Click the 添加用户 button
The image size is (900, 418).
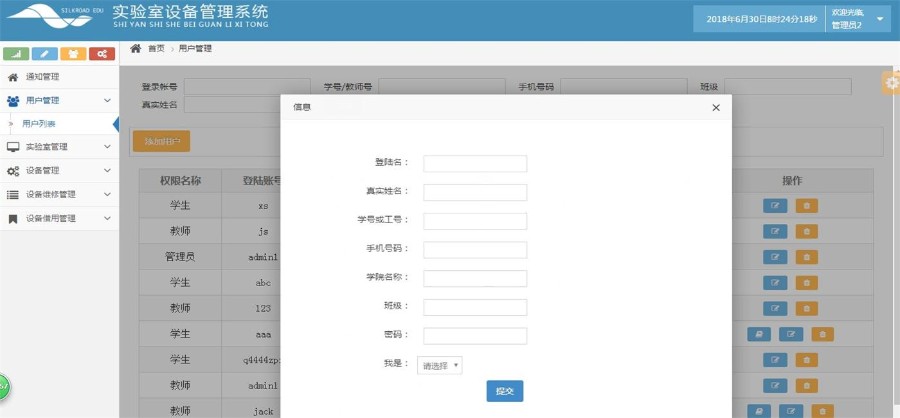(161, 141)
